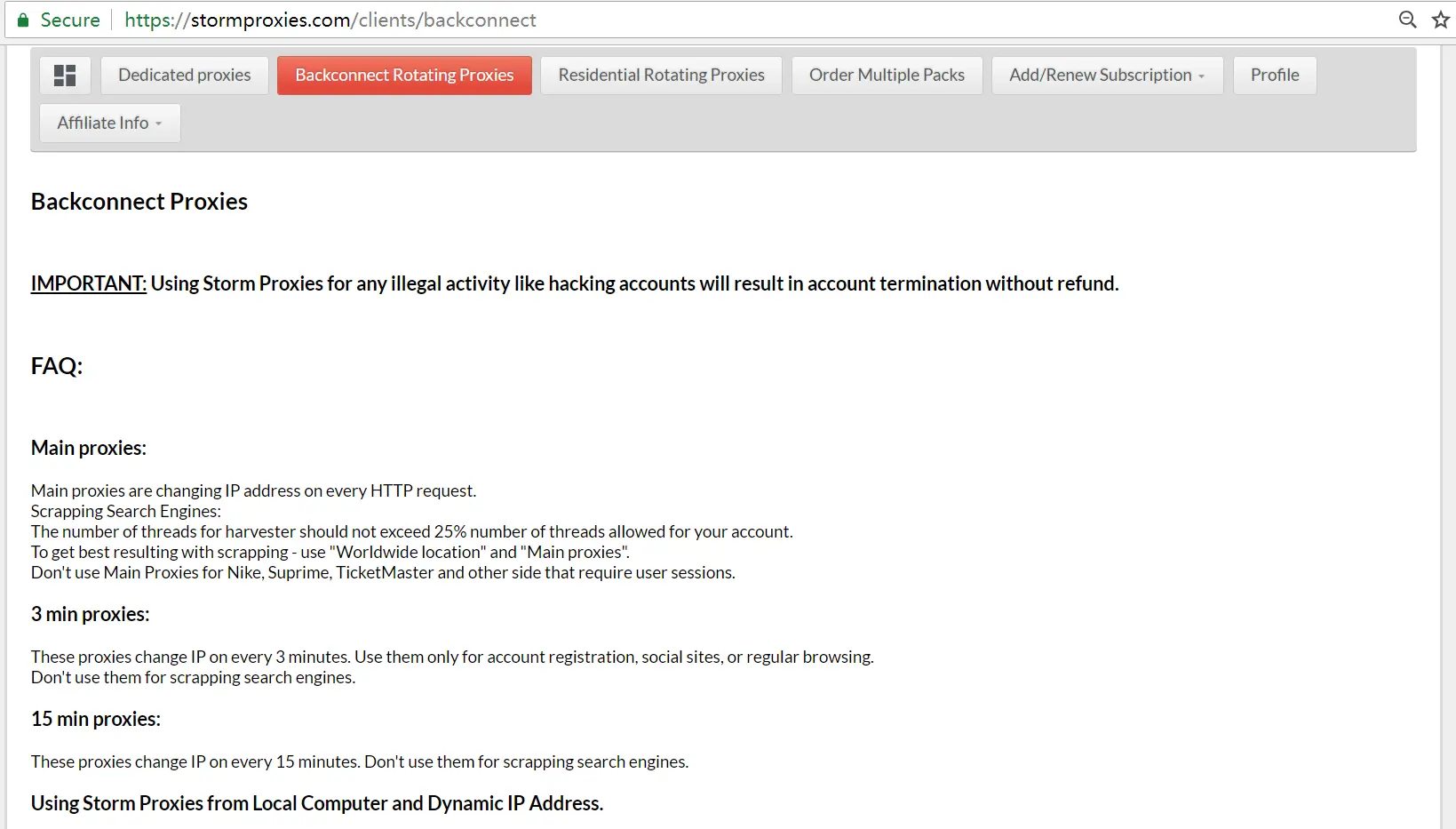Open Order Multiple Packs page

pyautogui.click(x=887, y=76)
